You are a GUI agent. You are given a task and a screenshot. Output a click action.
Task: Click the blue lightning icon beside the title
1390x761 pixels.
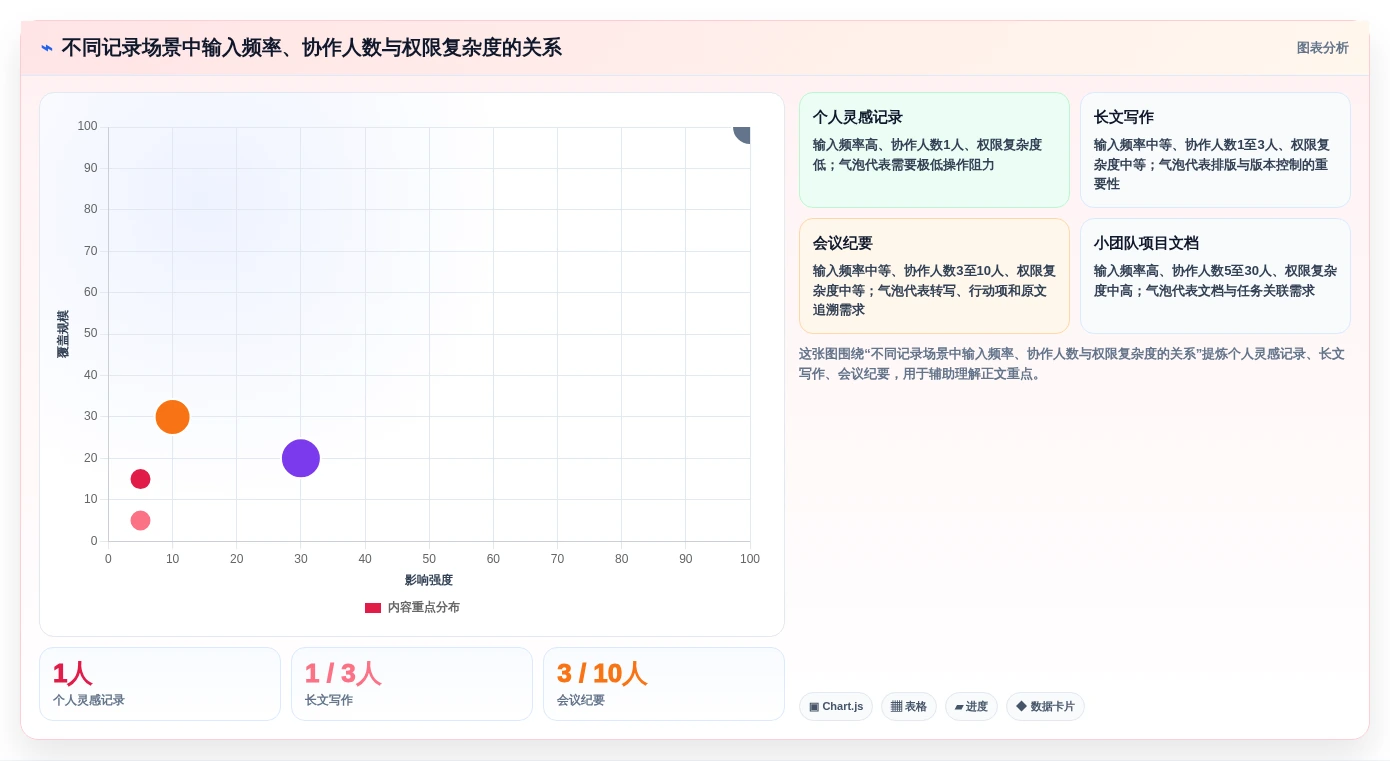point(47,48)
